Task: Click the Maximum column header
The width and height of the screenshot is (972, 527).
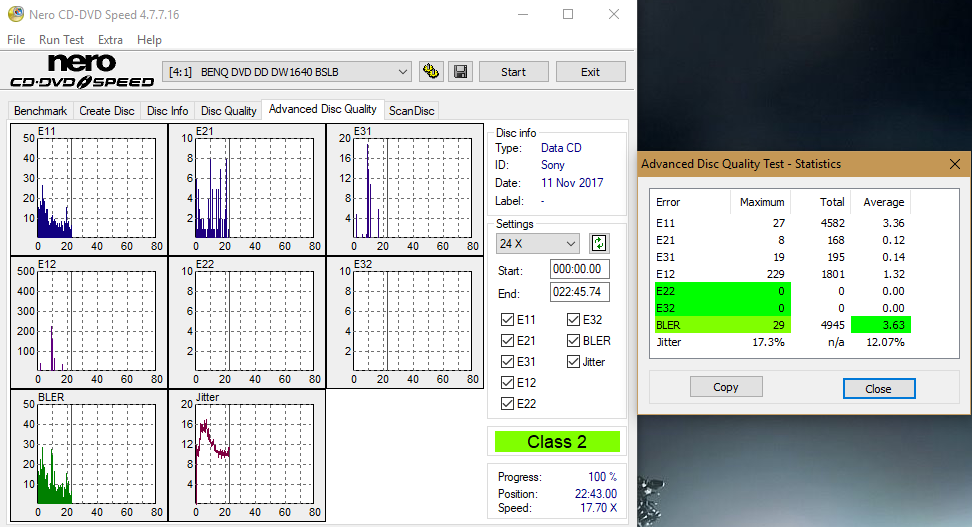Action: click(762, 202)
